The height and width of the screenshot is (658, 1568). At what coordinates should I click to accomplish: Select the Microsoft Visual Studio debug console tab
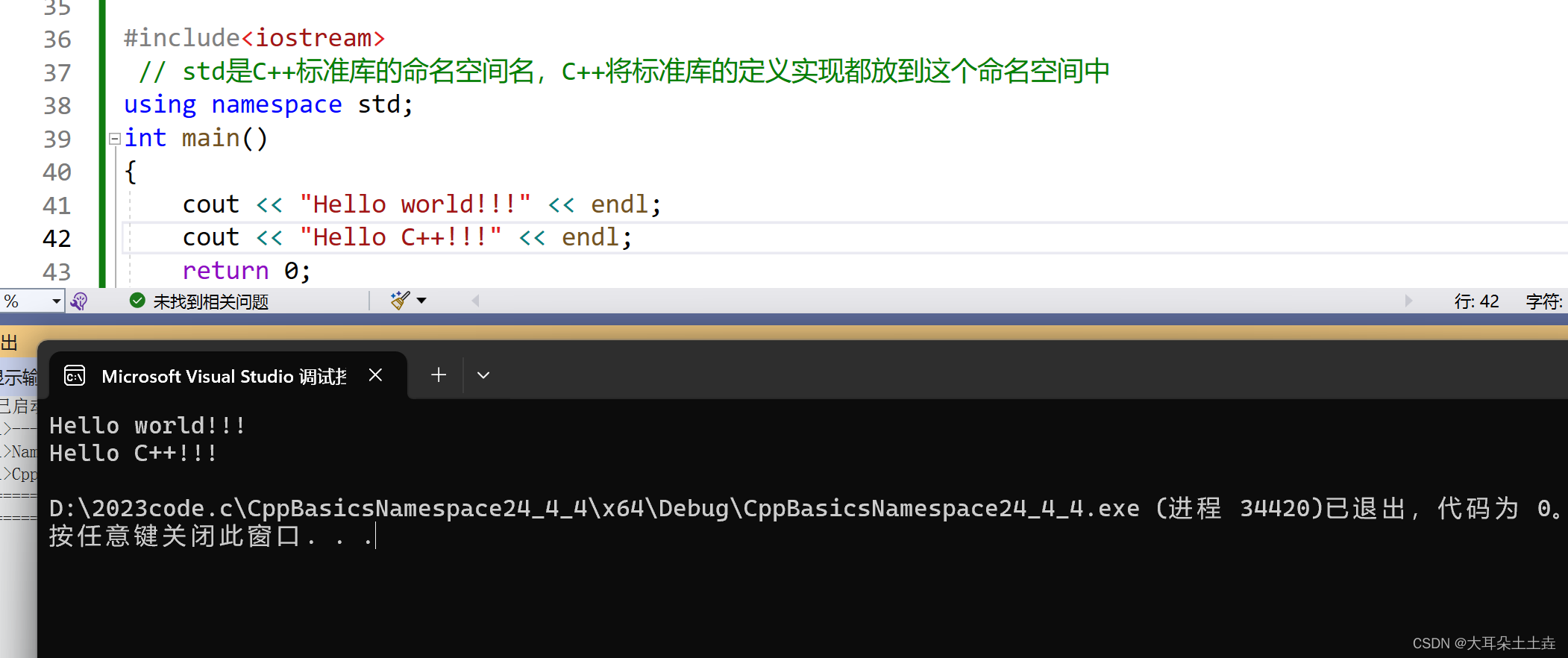coord(228,376)
